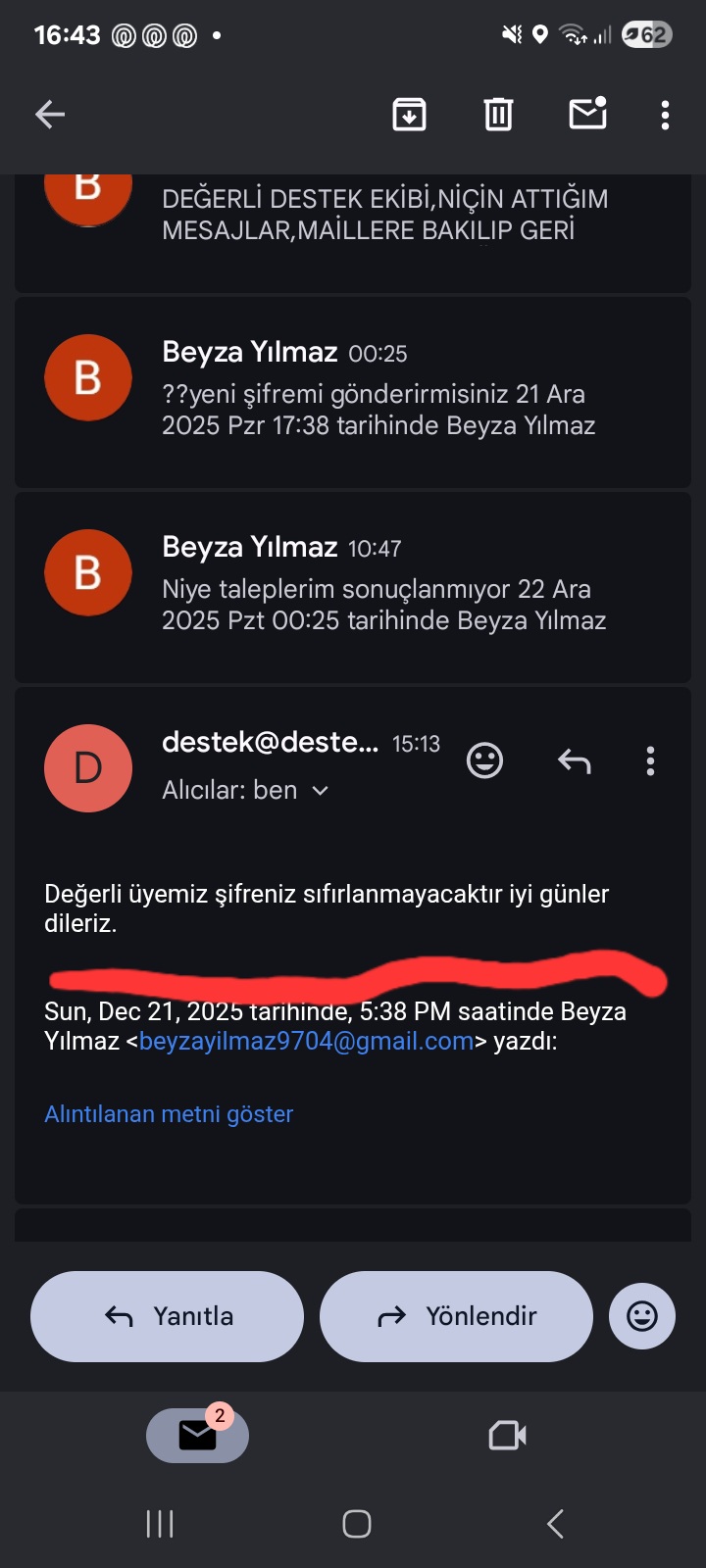Open recent apps from the system navigation bar

pos(160,1524)
